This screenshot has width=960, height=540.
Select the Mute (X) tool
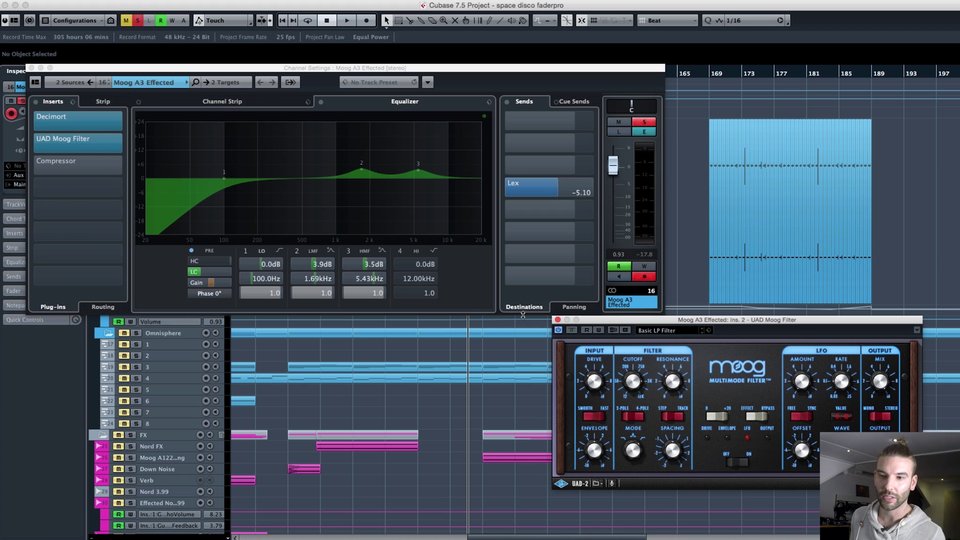click(454, 20)
